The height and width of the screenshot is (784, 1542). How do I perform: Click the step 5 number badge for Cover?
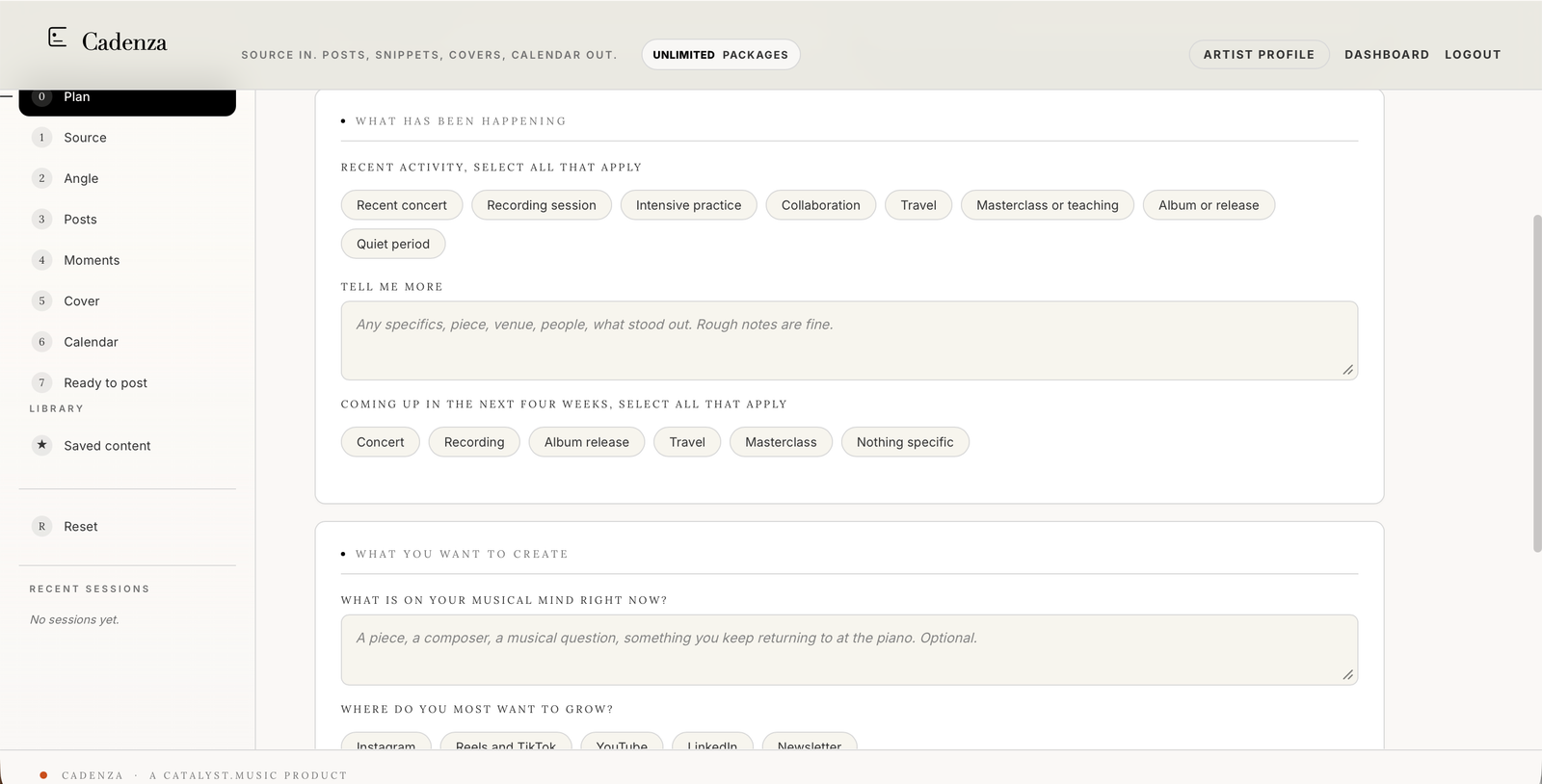click(41, 301)
